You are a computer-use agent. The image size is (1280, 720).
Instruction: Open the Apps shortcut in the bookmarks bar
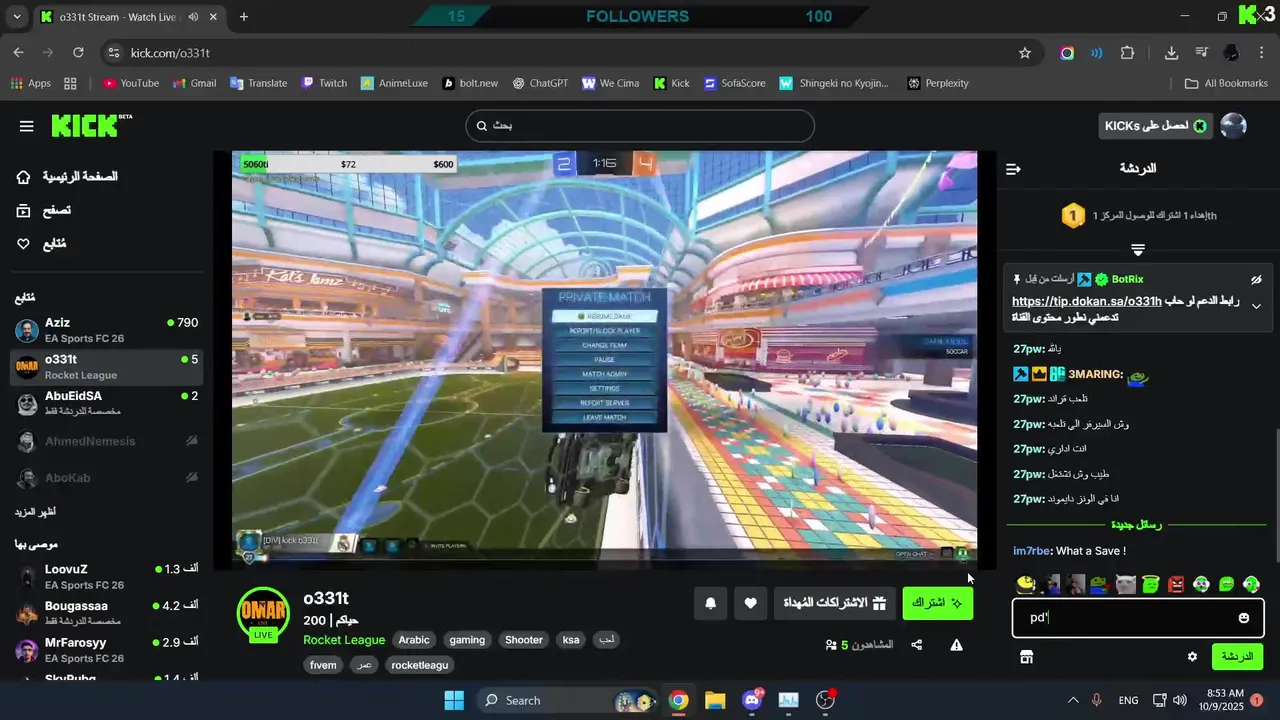click(31, 83)
